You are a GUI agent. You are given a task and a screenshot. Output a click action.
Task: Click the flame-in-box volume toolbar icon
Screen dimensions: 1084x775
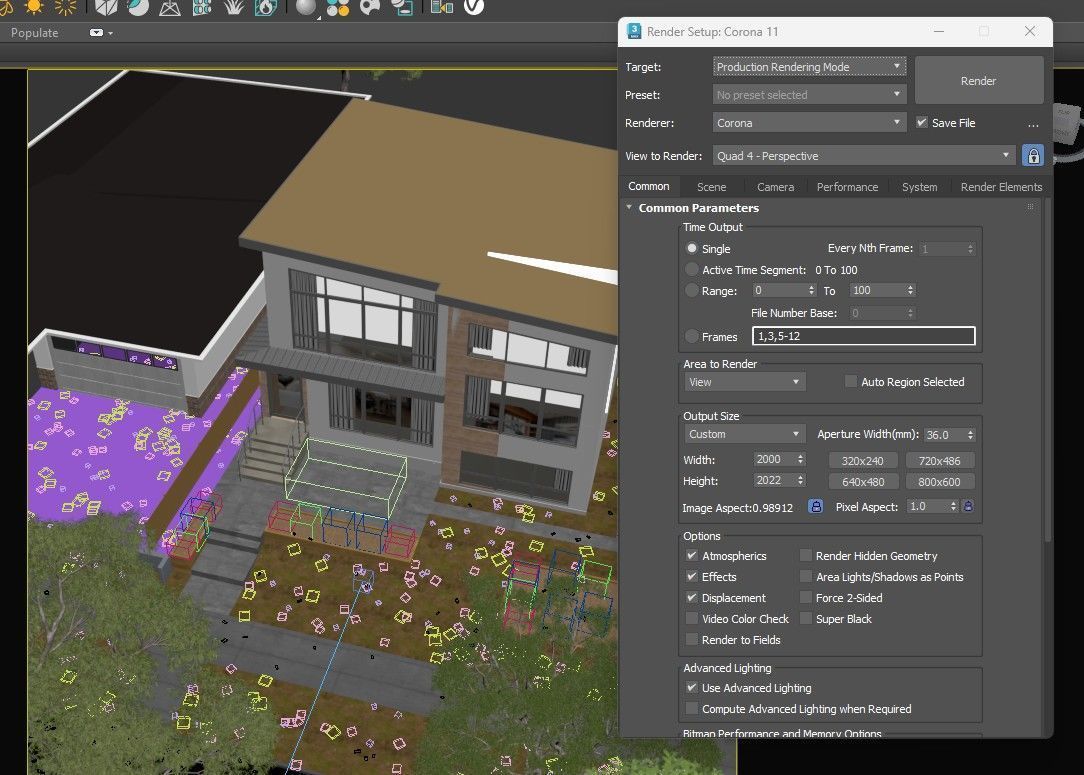[265, 7]
